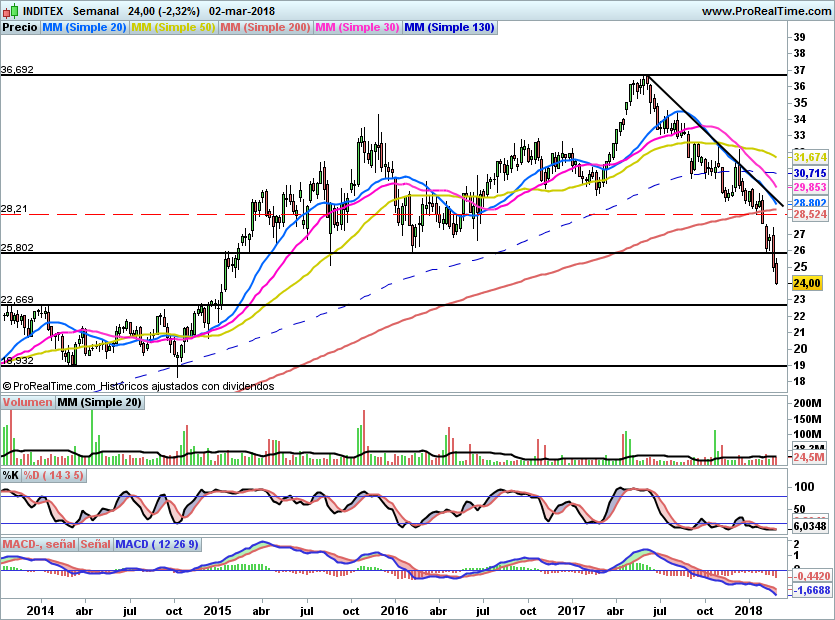This screenshot has width=835, height=620.
Task: Select the MM (Simple 200) indicator label
Action: (x=265, y=28)
